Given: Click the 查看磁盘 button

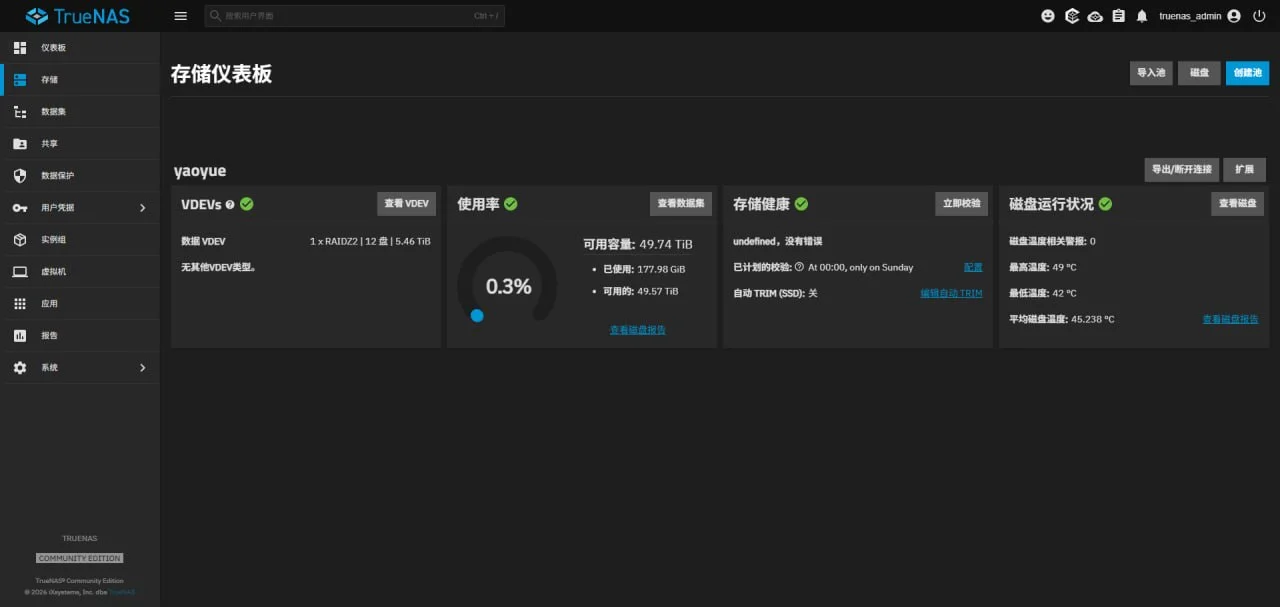Looking at the screenshot, I should point(1237,204).
